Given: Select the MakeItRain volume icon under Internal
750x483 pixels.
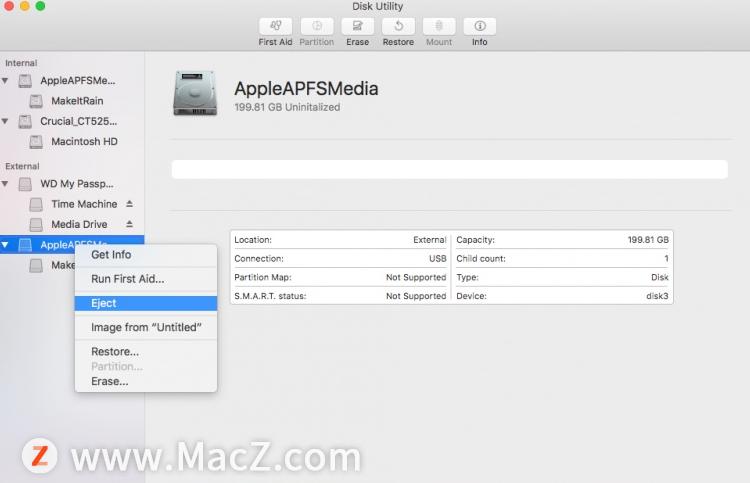Looking at the screenshot, I should [36, 101].
